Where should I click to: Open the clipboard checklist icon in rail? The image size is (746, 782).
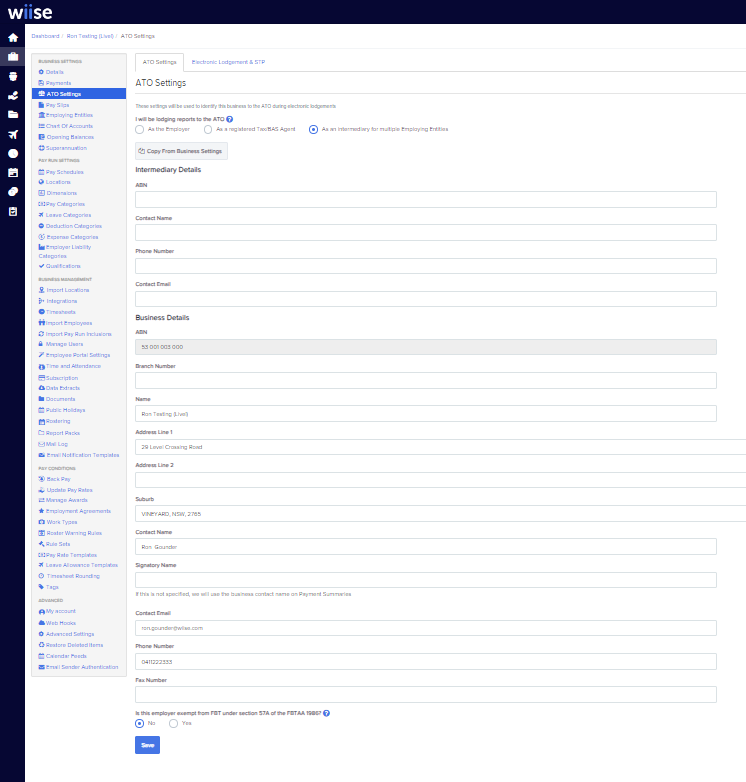[13, 211]
